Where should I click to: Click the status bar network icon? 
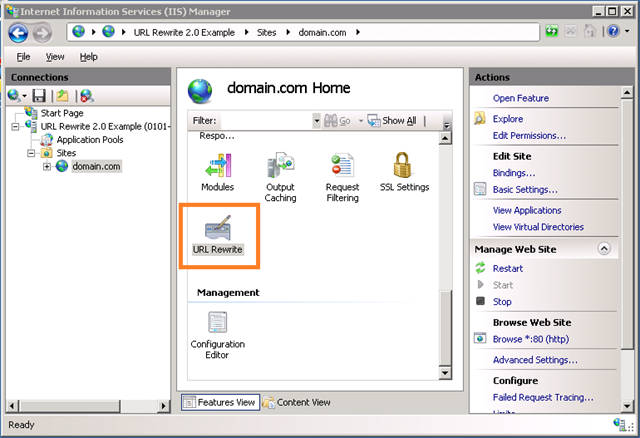coord(619,424)
